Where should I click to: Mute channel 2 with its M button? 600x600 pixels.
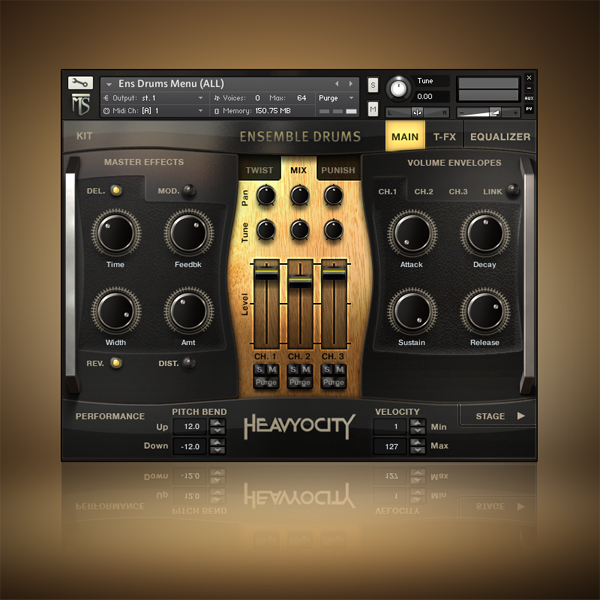pyautogui.click(x=306, y=371)
